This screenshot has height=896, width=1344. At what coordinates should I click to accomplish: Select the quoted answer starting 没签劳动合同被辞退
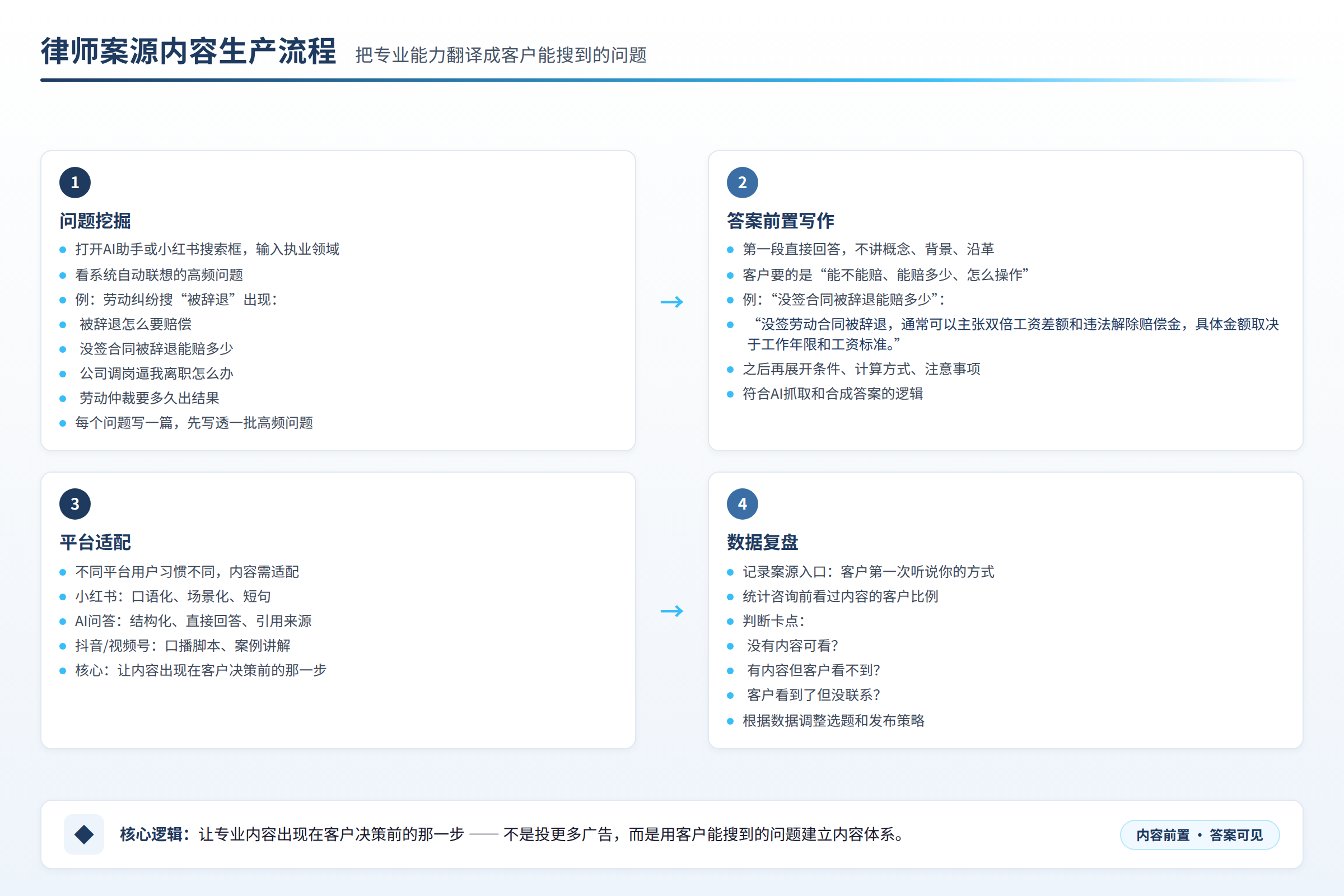1013,334
